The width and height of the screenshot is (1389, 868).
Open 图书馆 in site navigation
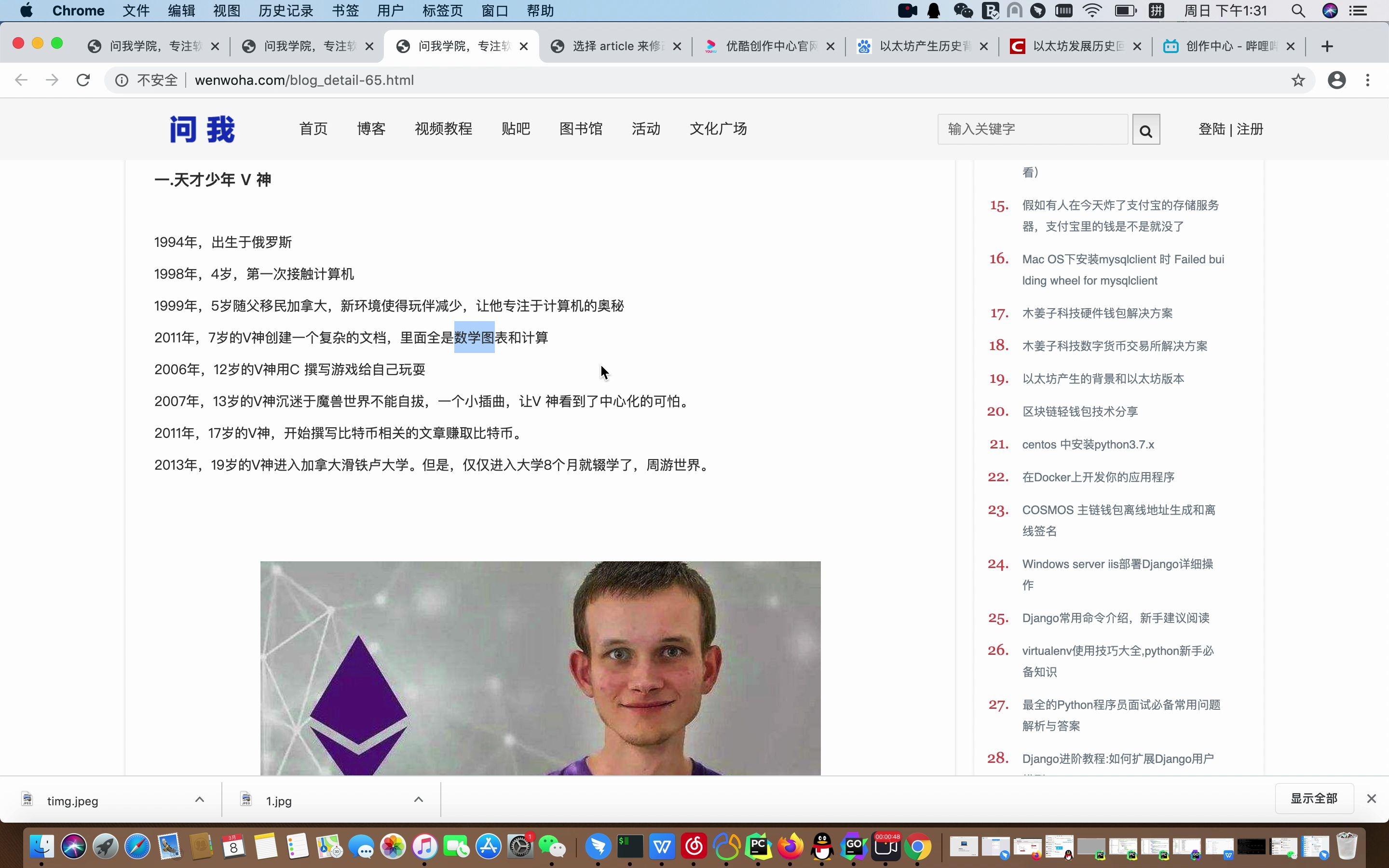[x=581, y=129]
